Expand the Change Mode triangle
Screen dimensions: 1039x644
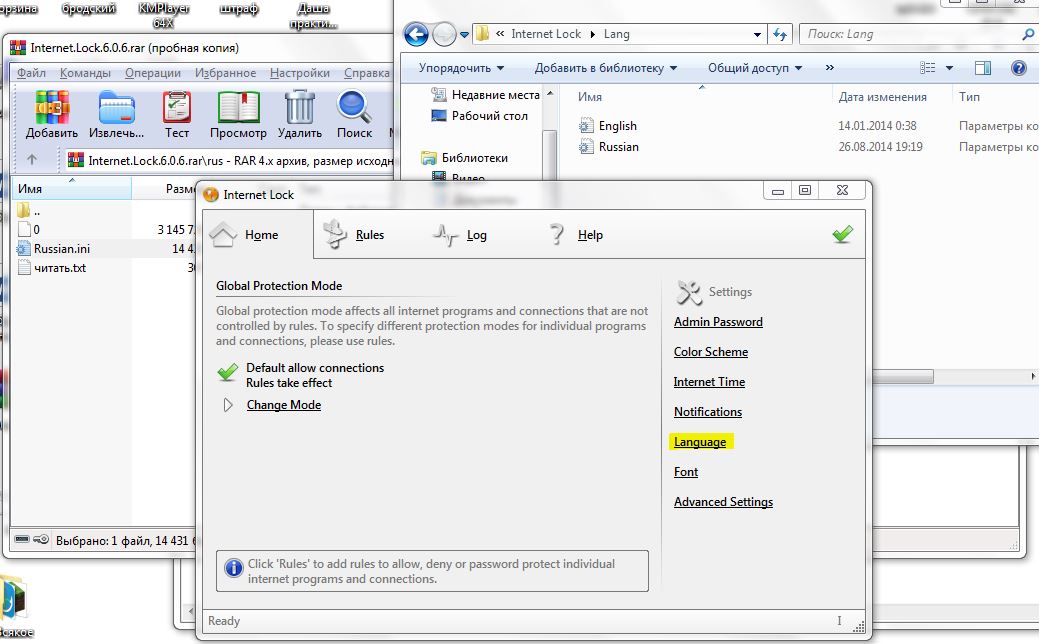228,405
